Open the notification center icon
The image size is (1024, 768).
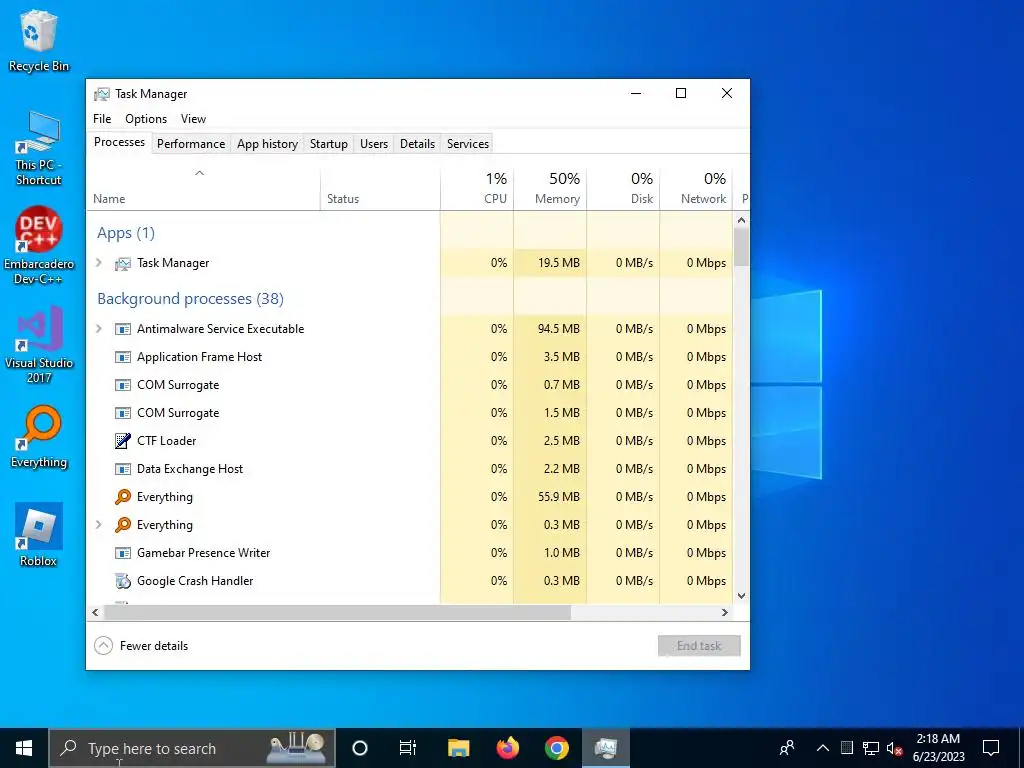pyautogui.click(x=991, y=748)
